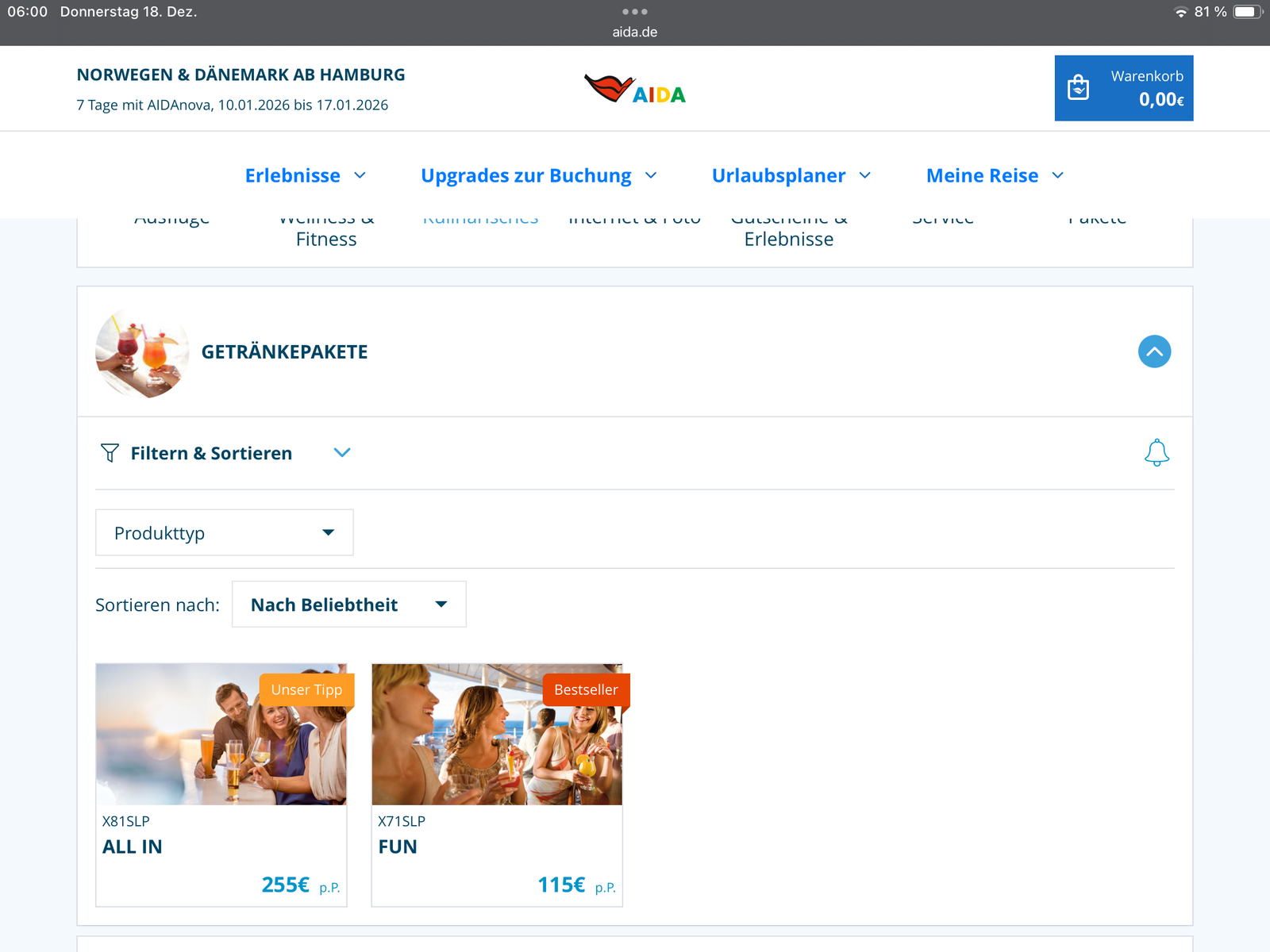The height and width of the screenshot is (952, 1270).
Task: Open the Urlaubsplaner menu
Action: click(791, 175)
